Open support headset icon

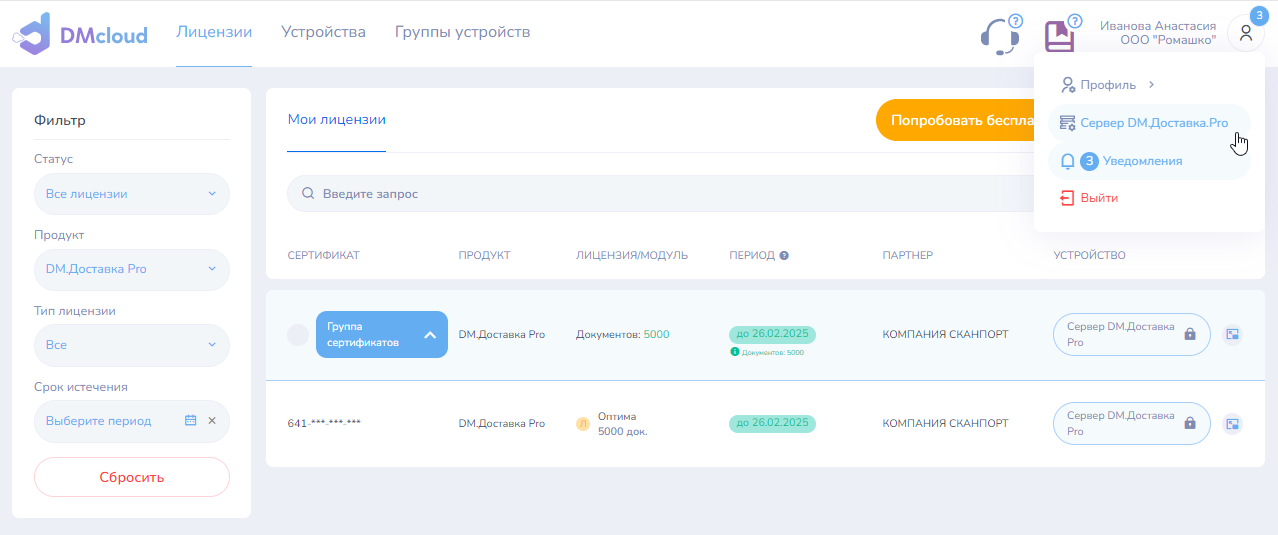point(999,36)
